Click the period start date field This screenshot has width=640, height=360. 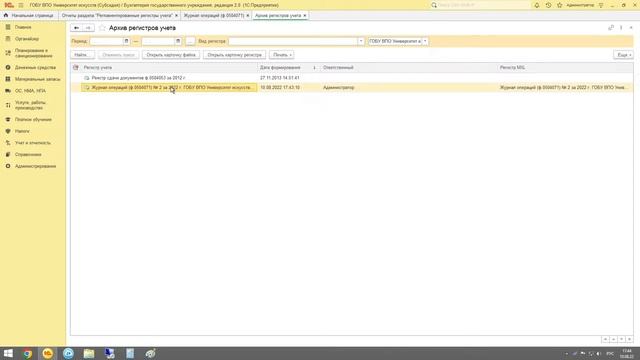[106, 41]
